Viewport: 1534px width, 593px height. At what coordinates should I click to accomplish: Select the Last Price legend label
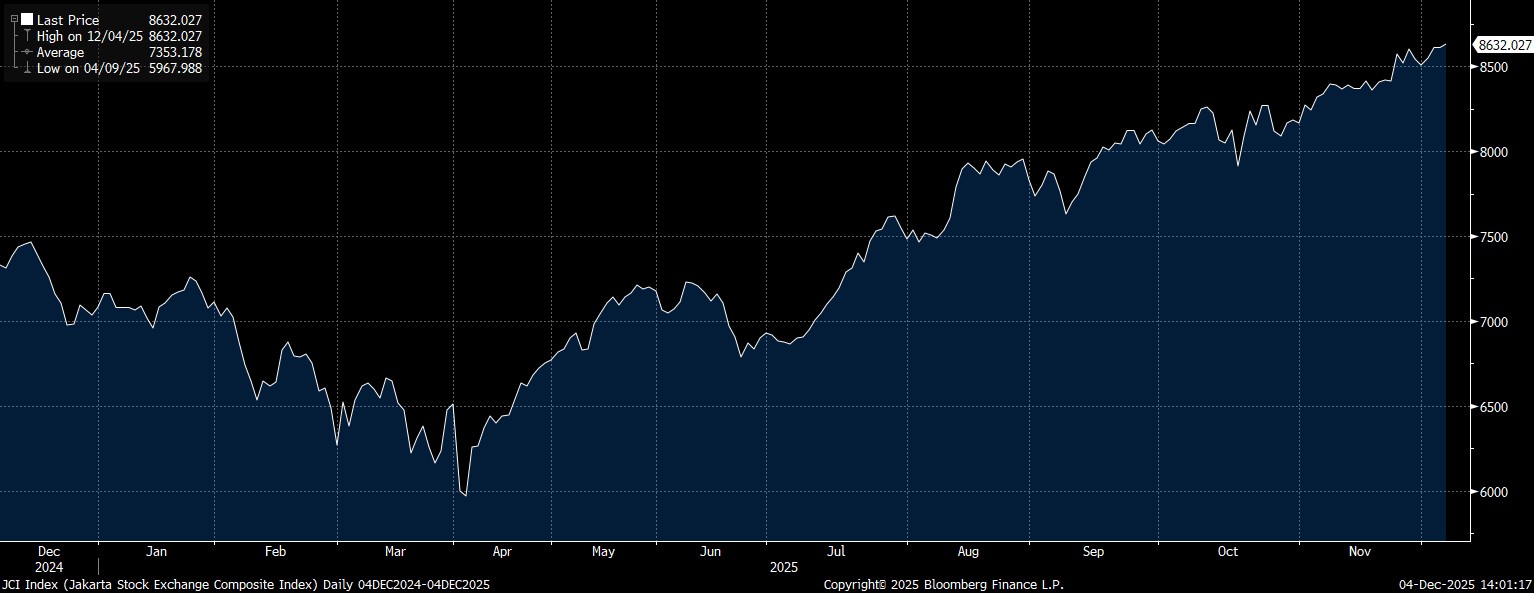[68, 20]
